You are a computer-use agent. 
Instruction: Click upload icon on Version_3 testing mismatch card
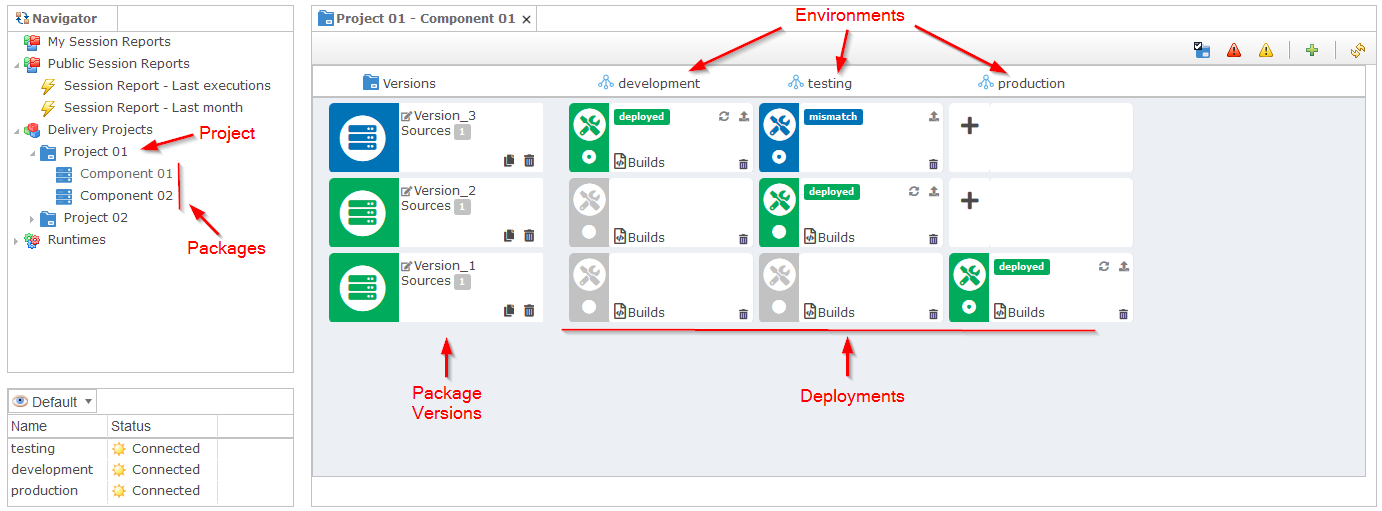coord(933,116)
